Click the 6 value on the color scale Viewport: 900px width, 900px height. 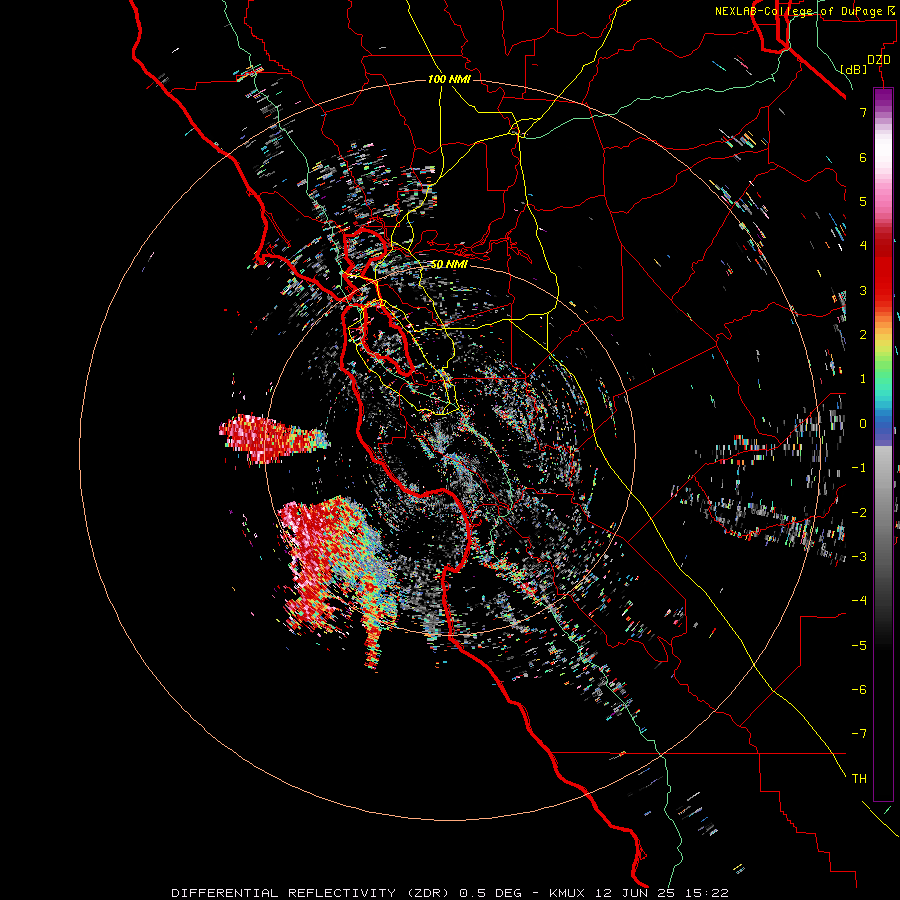click(863, 157)
